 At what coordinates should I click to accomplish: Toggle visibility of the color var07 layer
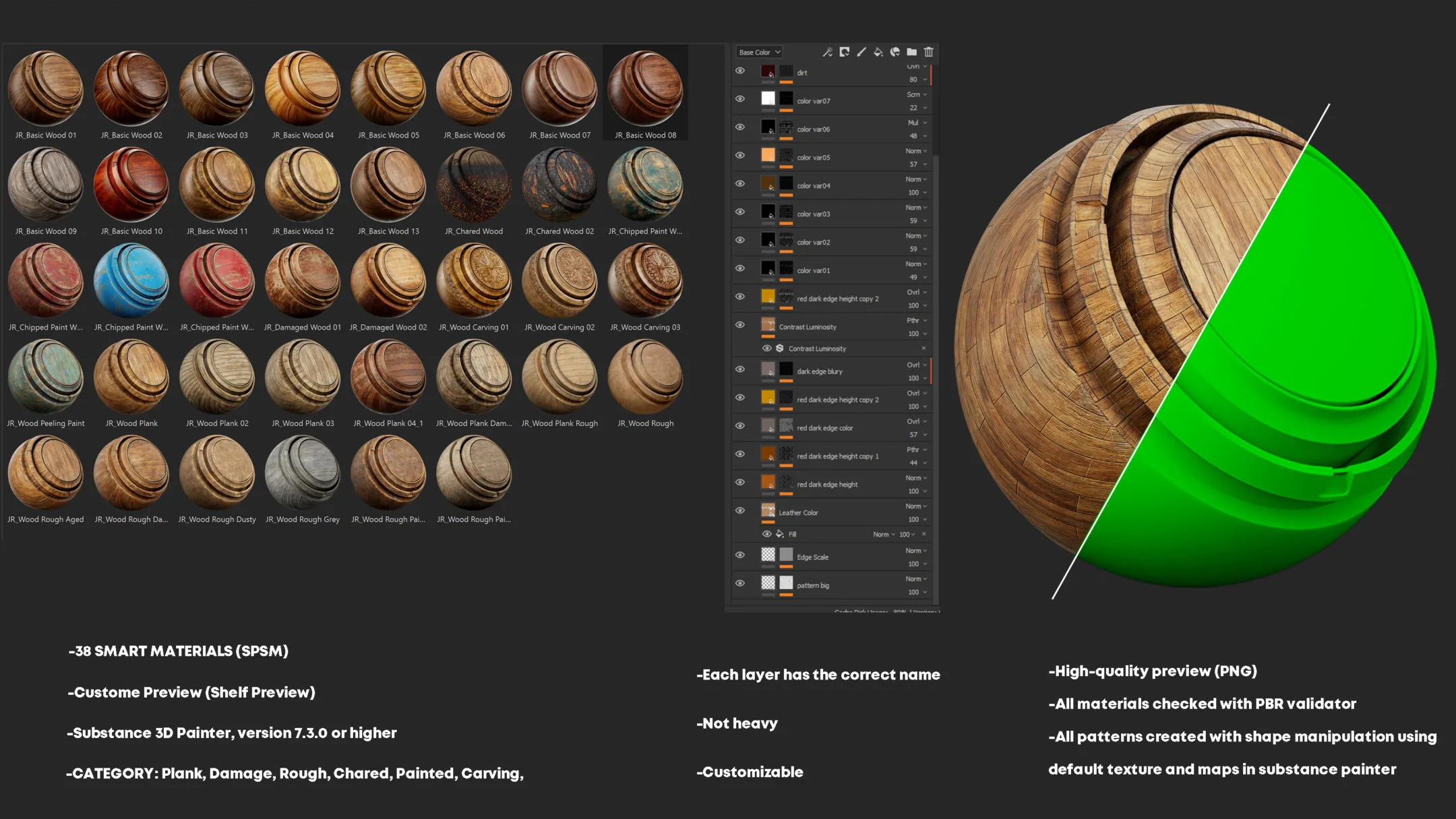point(740,99)
